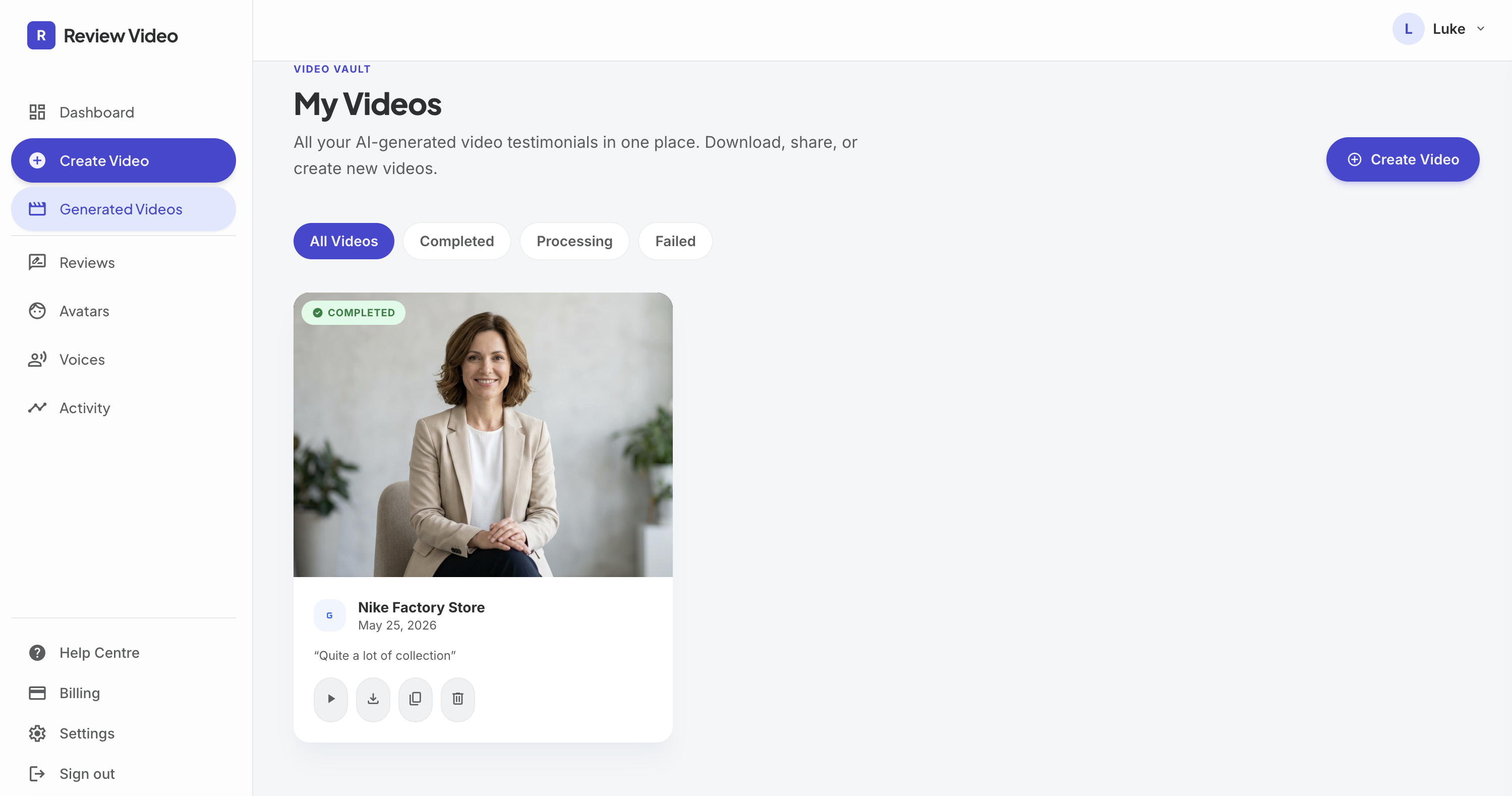Click the Review Video brand name
Screen dimensions: 1512x796
(x=121, y=36)
